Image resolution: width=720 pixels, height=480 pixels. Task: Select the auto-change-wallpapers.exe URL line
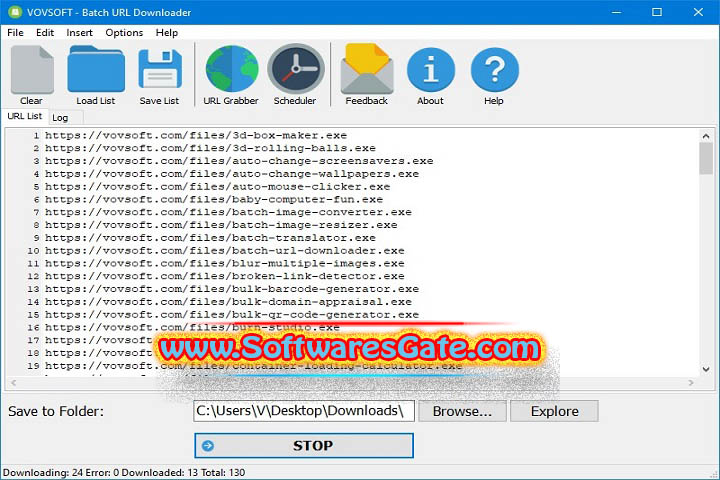pos(232,174)
